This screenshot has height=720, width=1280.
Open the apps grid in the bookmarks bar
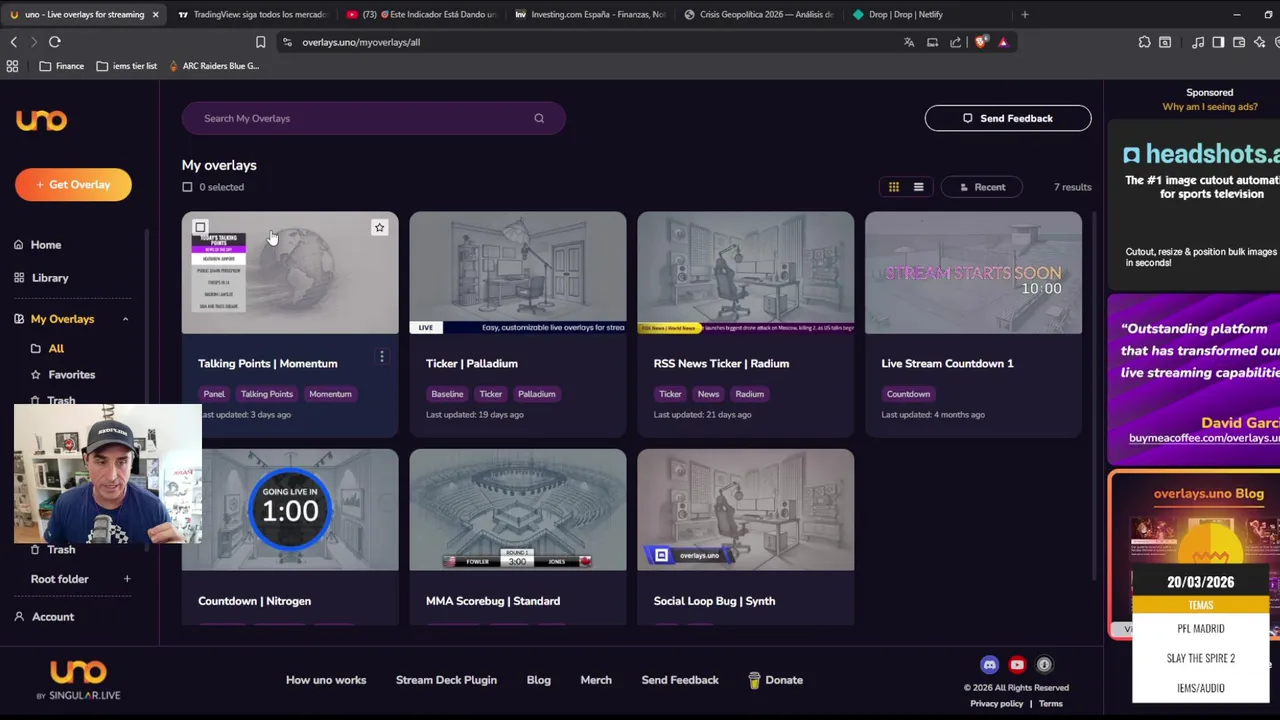tap(12, 66)
